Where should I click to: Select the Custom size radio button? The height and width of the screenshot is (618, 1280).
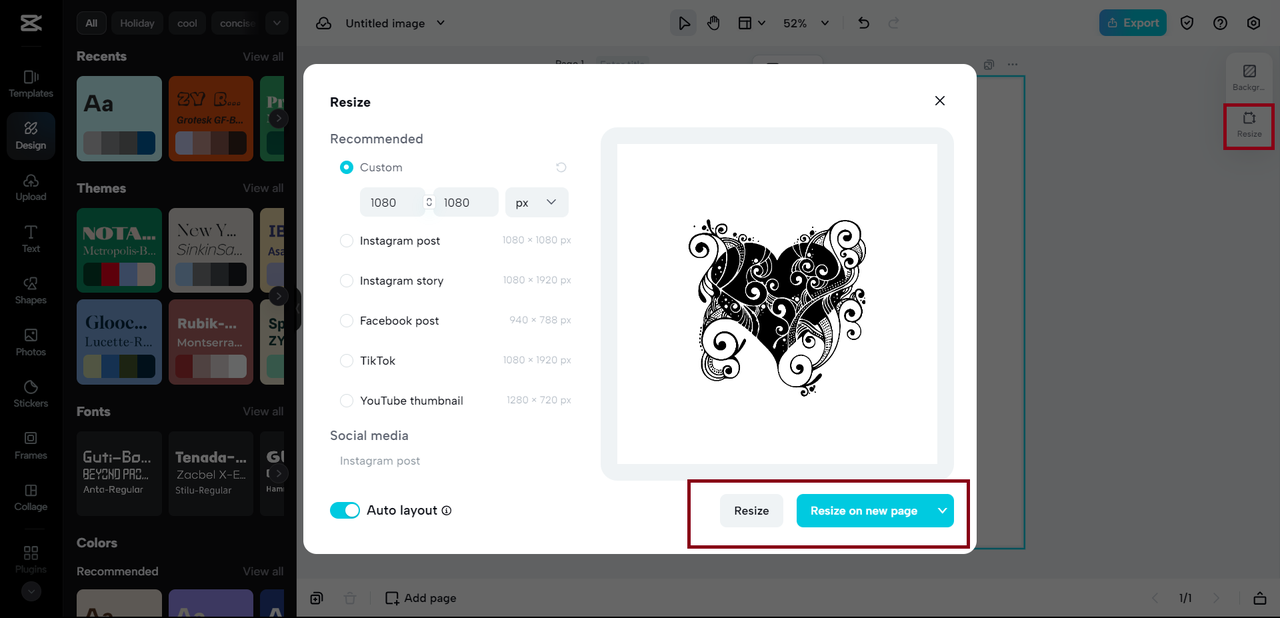pos(347,167)
